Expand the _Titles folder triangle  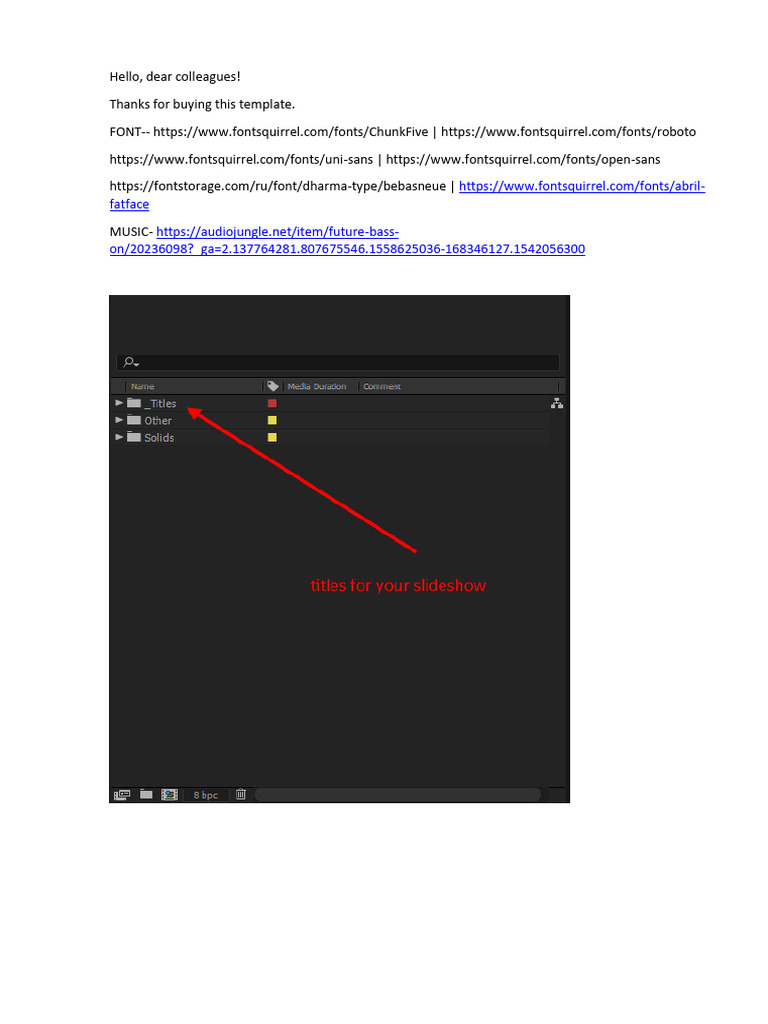pos(119,403)
